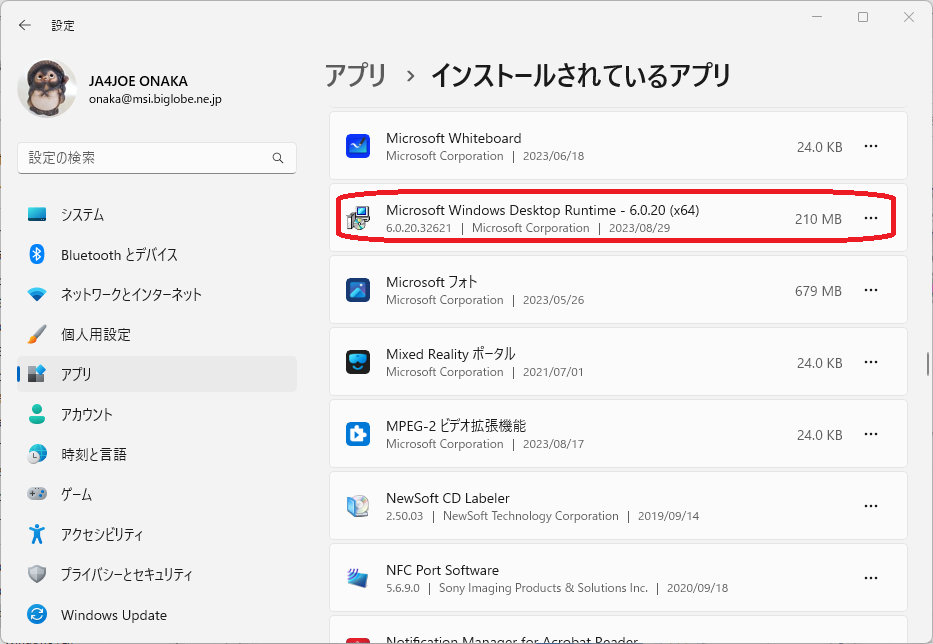Click the システム monitor icon
Image resolution: width=933 pixels, height=644 pixels.
coord(37,214)
